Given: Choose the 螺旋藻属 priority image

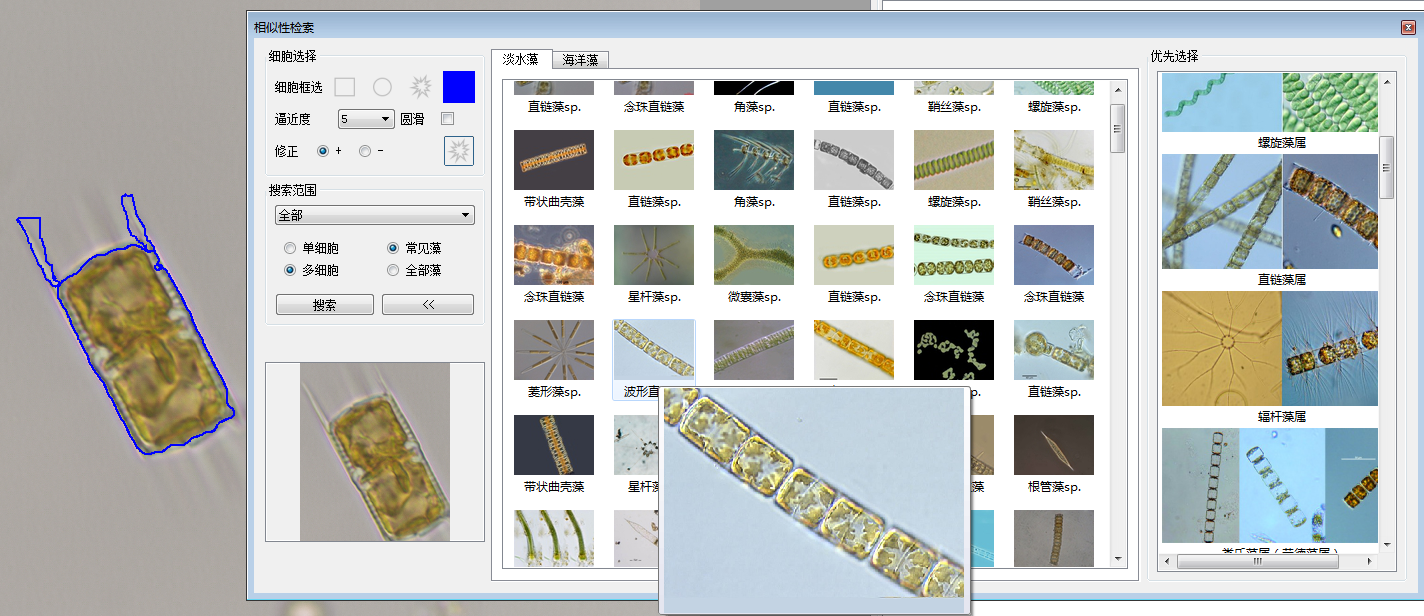Looking at the screenshot, I should coord(1270,102).
